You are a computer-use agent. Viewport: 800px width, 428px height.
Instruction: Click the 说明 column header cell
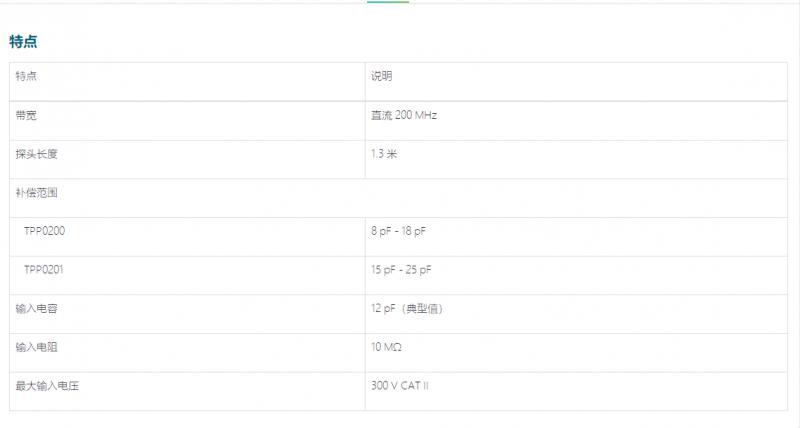pyautogui.click(x=382, y=77)
